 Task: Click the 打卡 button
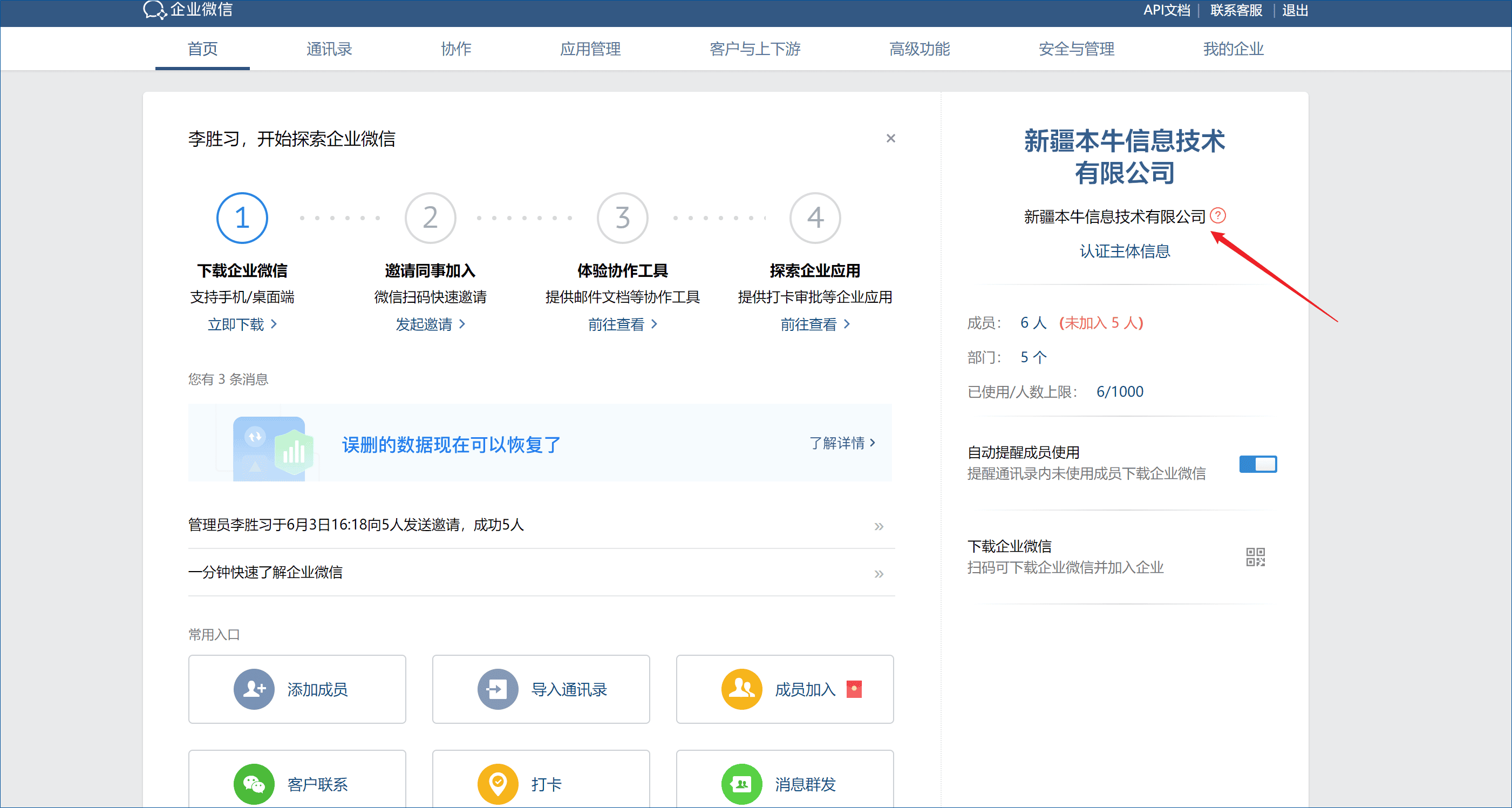click(541, 779)
